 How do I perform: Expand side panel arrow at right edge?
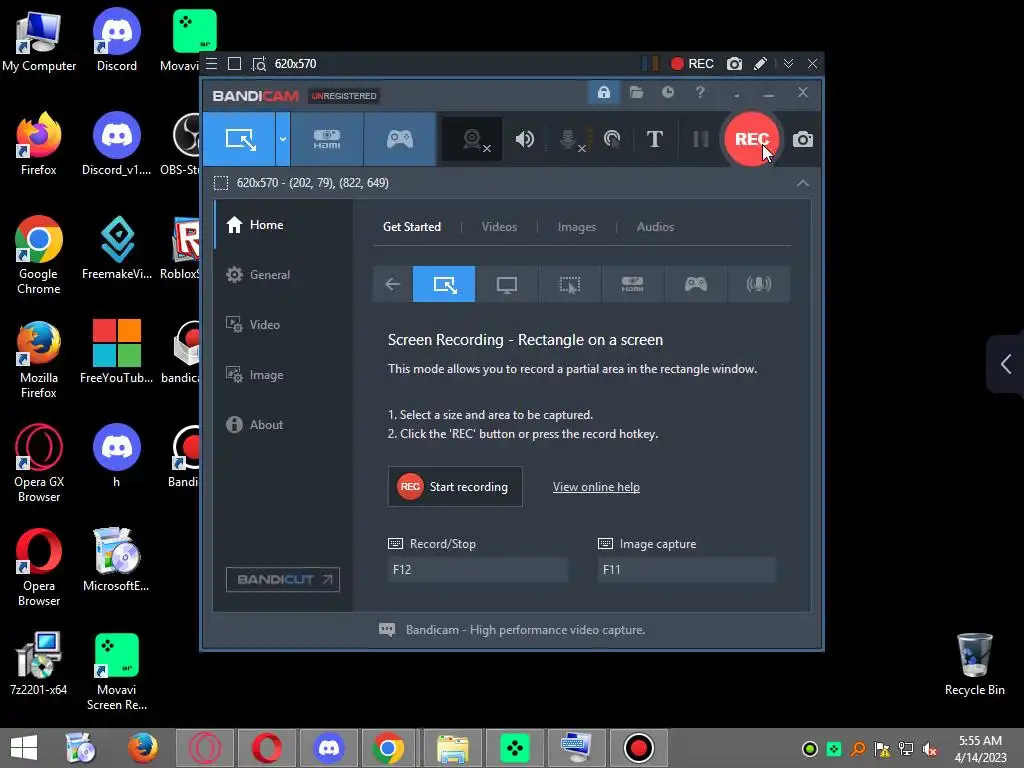coord(1006,364)
